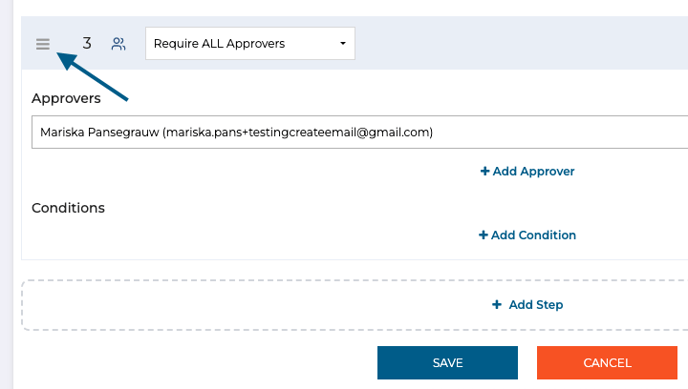
Task: Click the Add Condition link text
Action: [533, 235]
